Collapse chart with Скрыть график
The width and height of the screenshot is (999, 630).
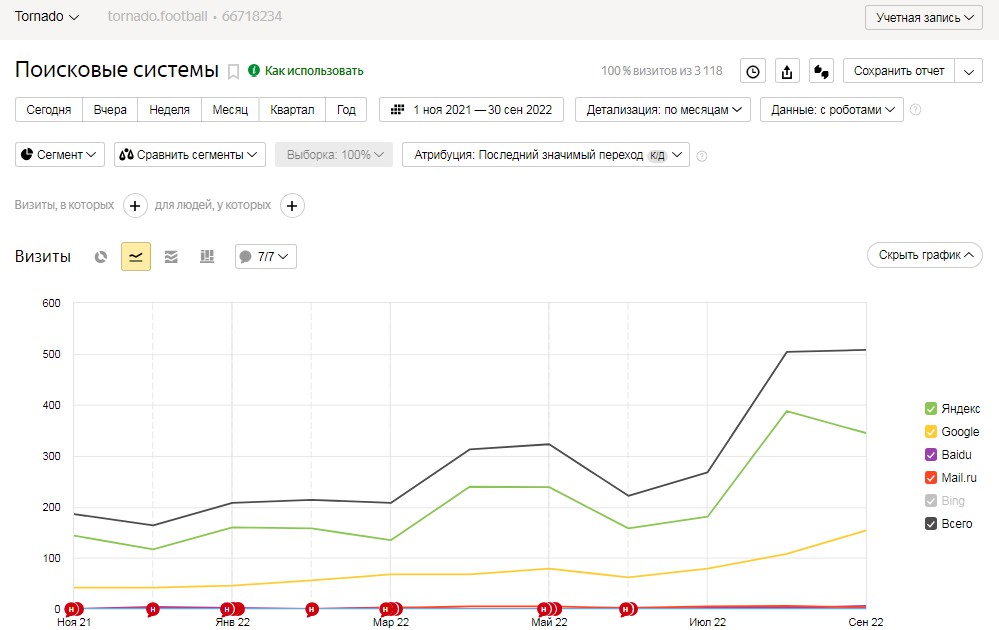point(924,255)
